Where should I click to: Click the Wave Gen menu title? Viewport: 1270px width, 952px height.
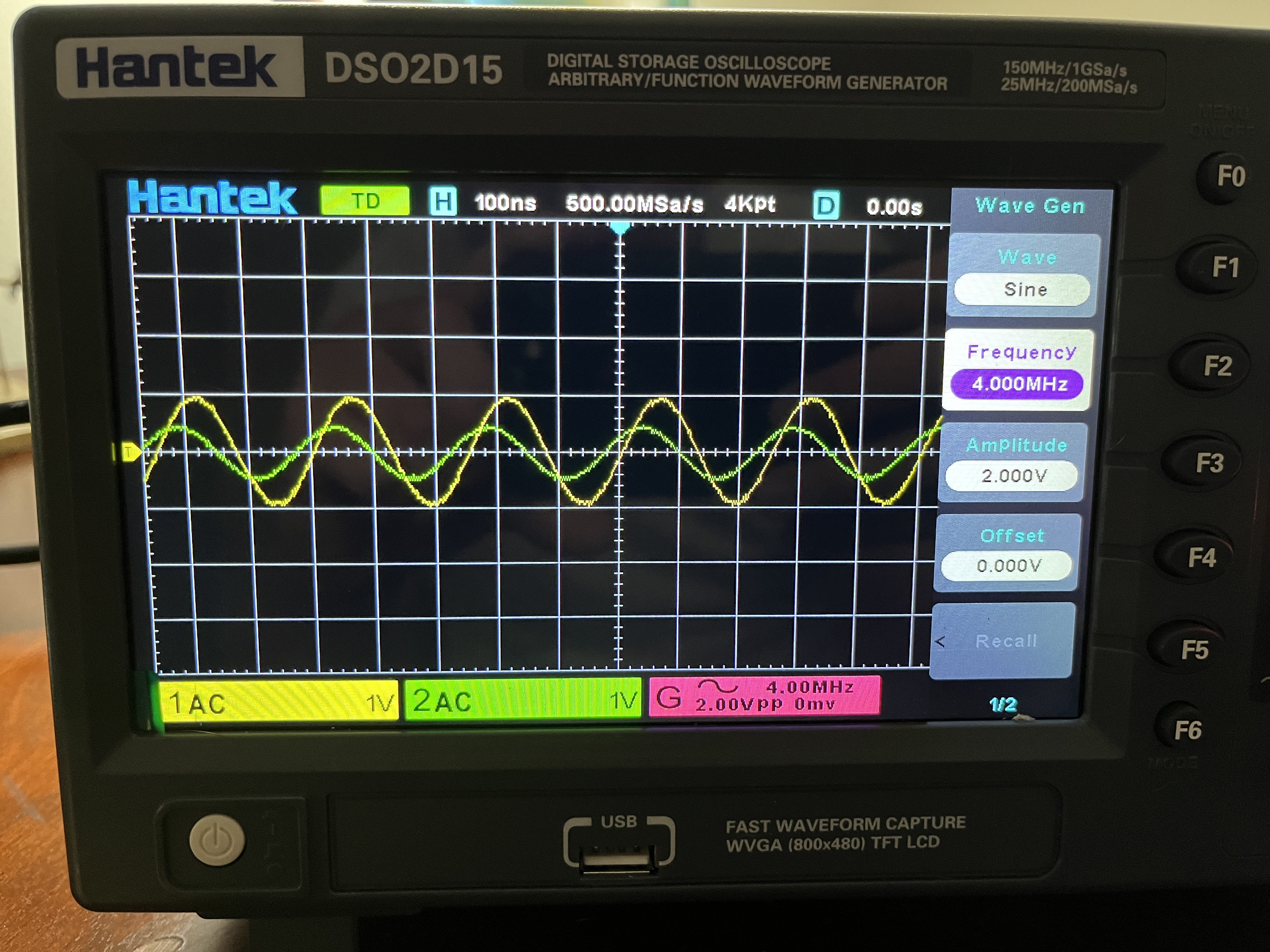pyautogui.click(x=1030, y=206)
